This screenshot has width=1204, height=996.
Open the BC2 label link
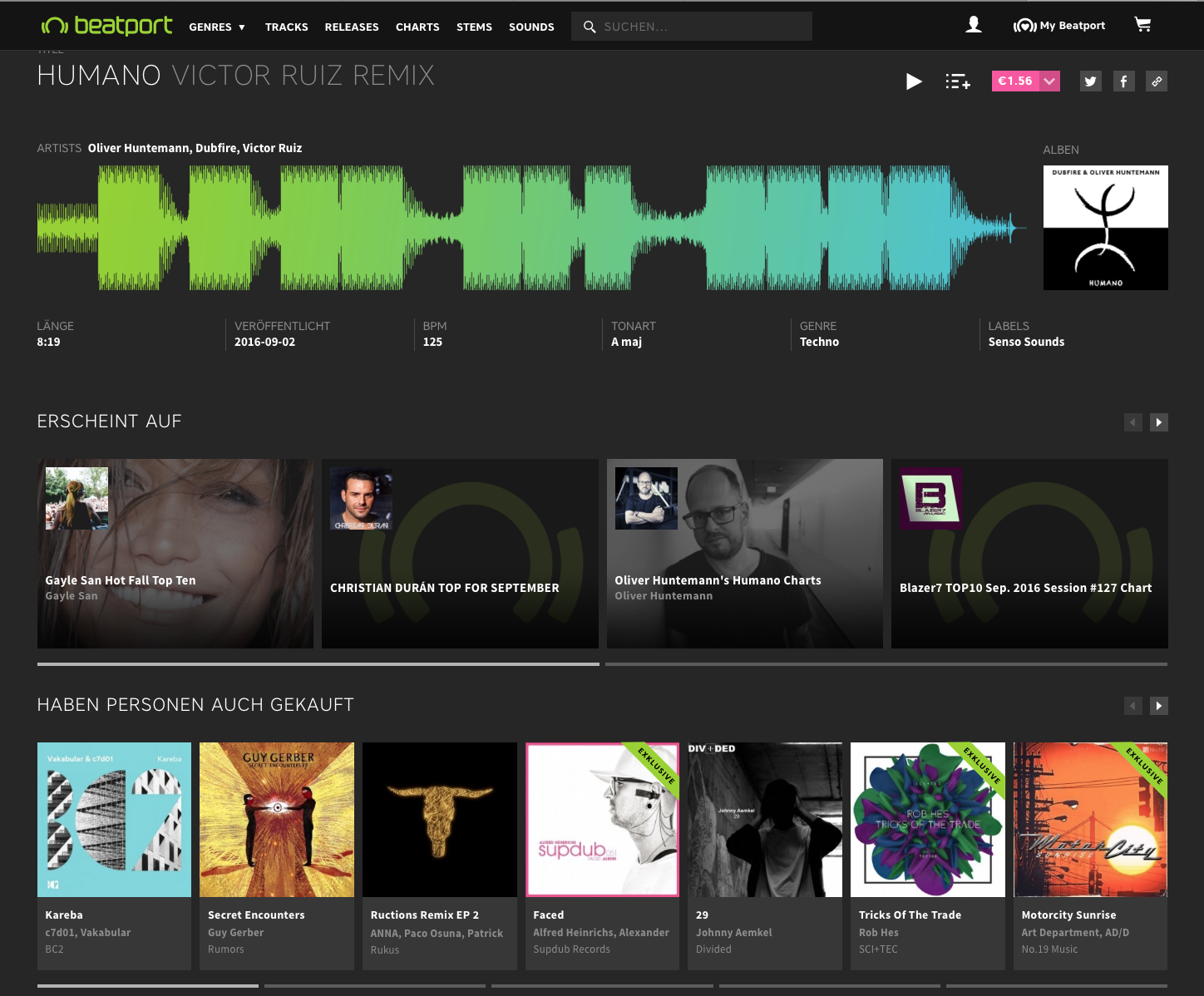(x=54, y=949)
